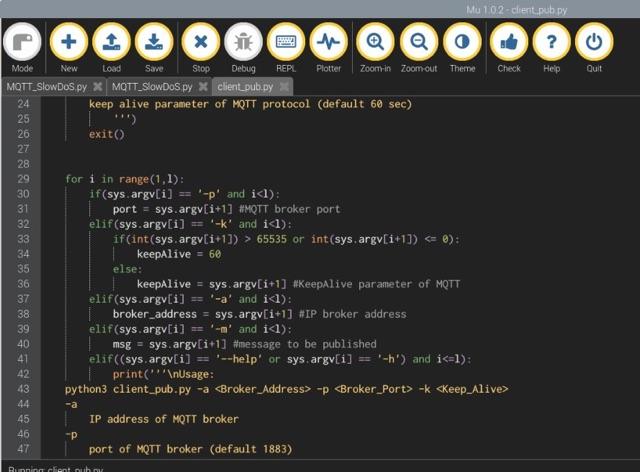Click 'keep alive parameter of MQTT protocol' line

[250, 104]
